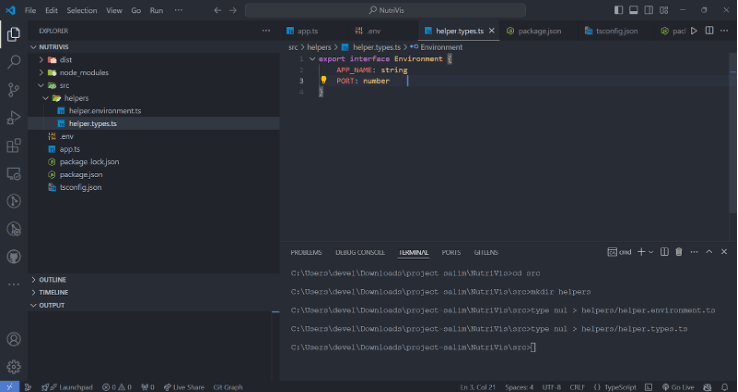Click Launchpad in status bar
Image resolution: width=738 pixels, height=392 pixels.
click(67, 387)
